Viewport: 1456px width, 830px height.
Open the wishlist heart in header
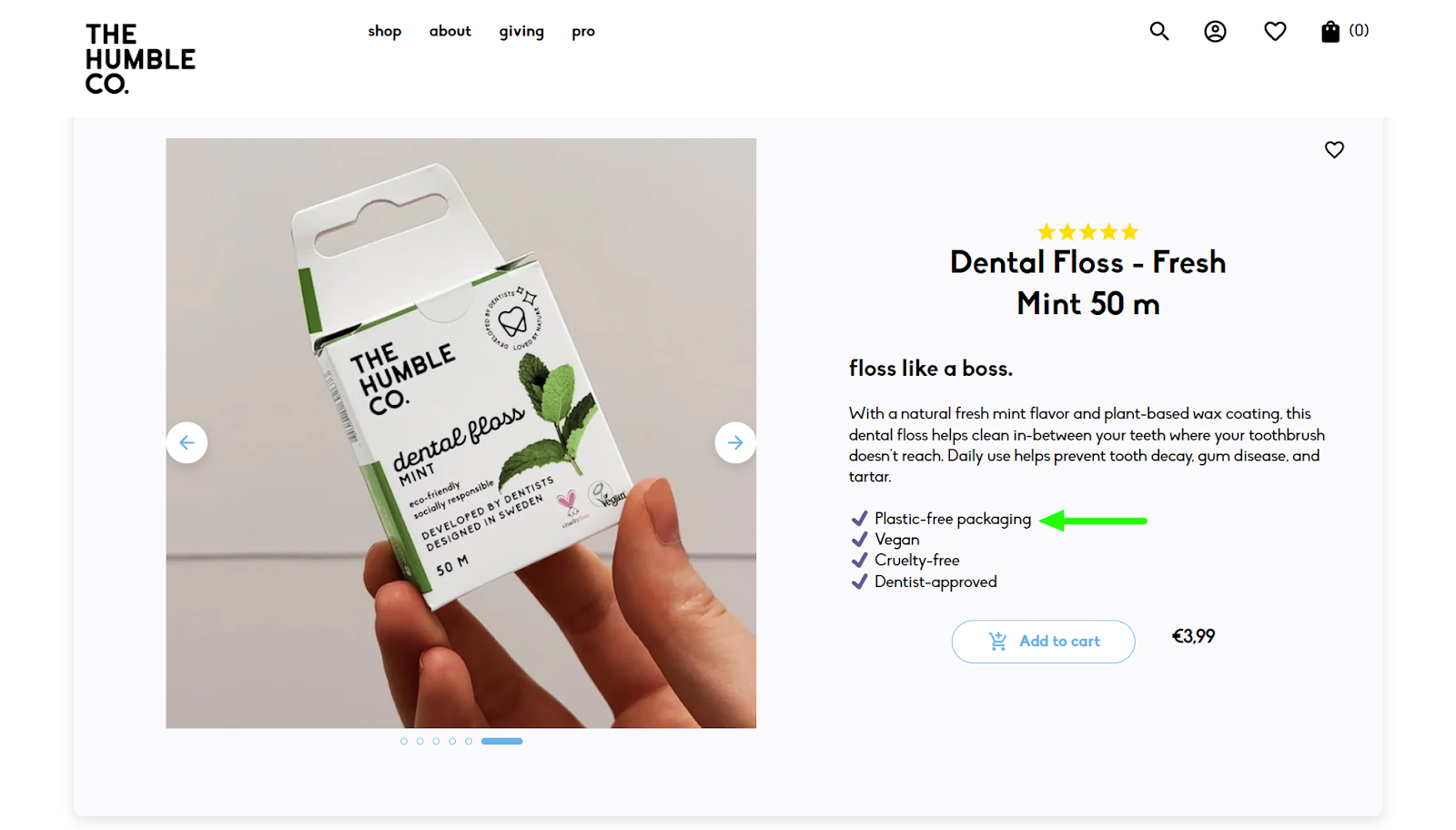[x=1275, y=32]
